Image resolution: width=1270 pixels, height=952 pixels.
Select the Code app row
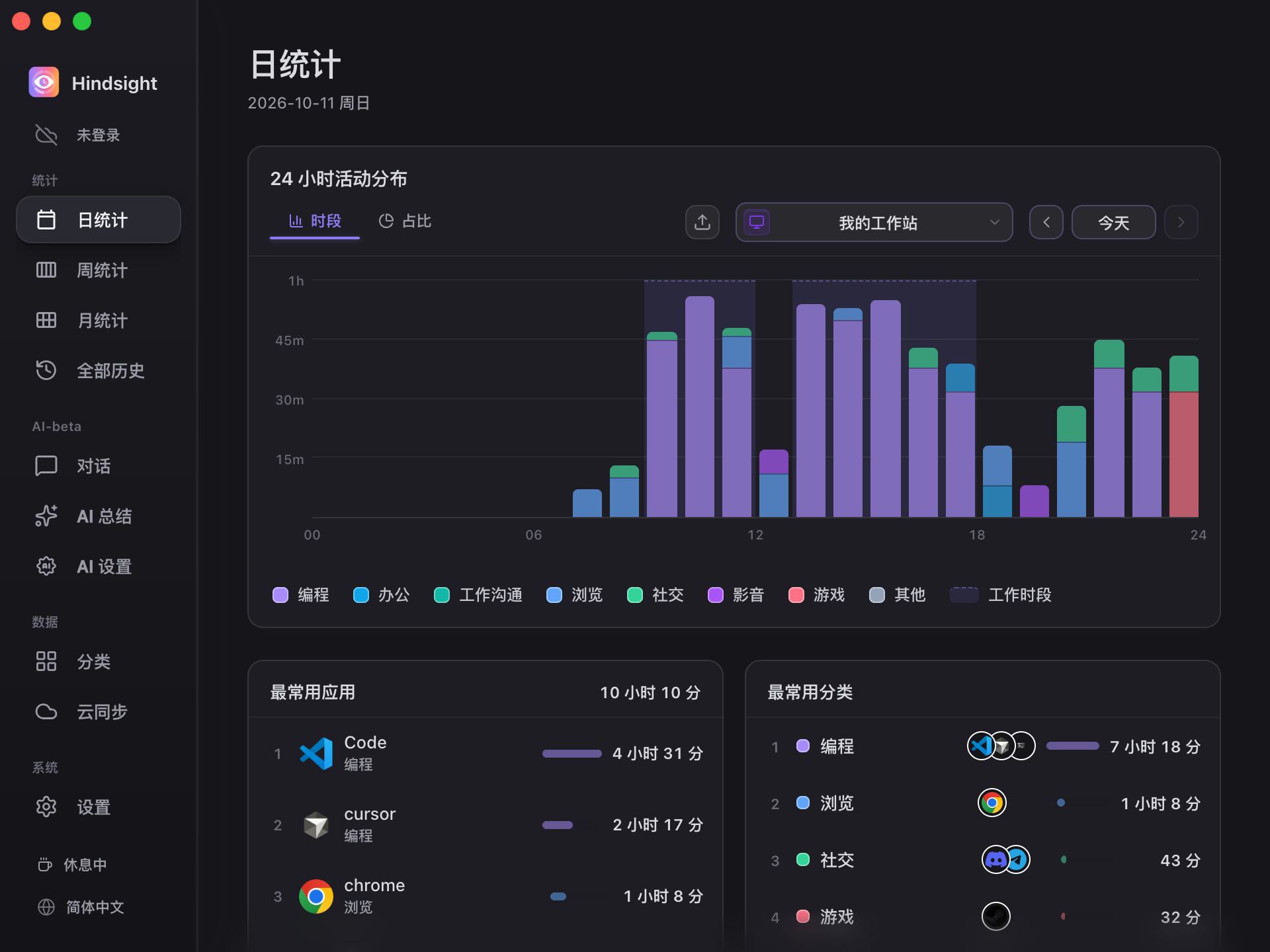tap(486, 754)
